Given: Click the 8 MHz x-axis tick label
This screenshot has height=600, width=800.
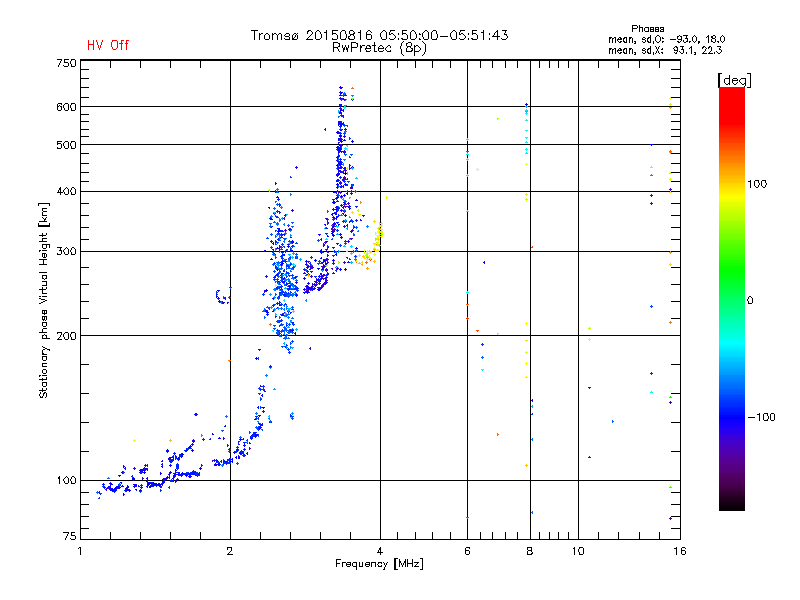Looking at the screenshot, I should [x=530, y=551].
